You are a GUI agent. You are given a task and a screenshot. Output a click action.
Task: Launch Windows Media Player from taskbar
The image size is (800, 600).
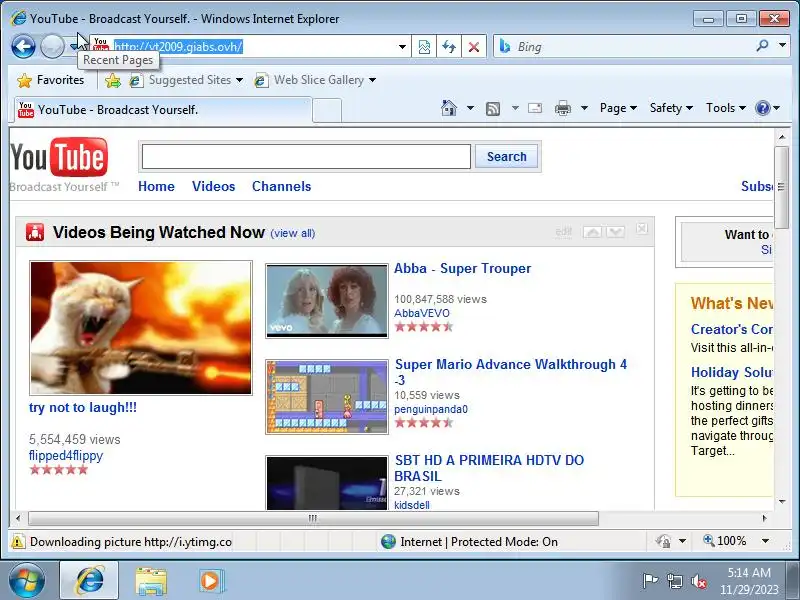[210, 581]
